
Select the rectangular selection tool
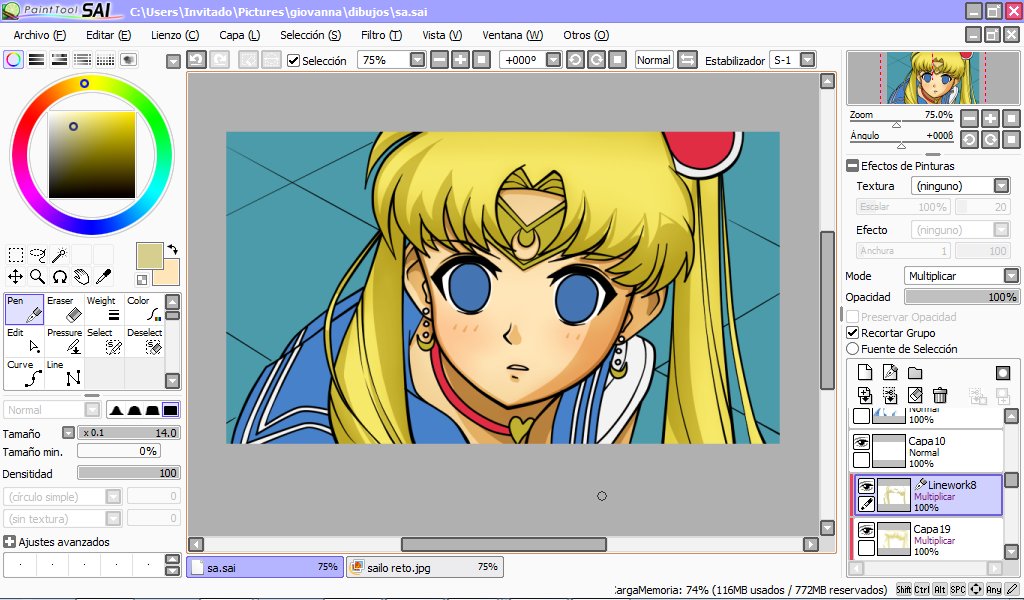pos(16,255)
